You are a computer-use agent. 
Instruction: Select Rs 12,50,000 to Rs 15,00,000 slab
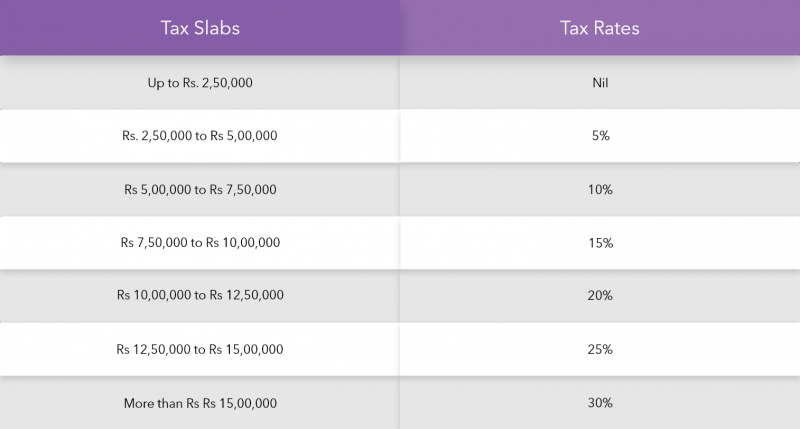pyautogui.click(x=200, y=349)
